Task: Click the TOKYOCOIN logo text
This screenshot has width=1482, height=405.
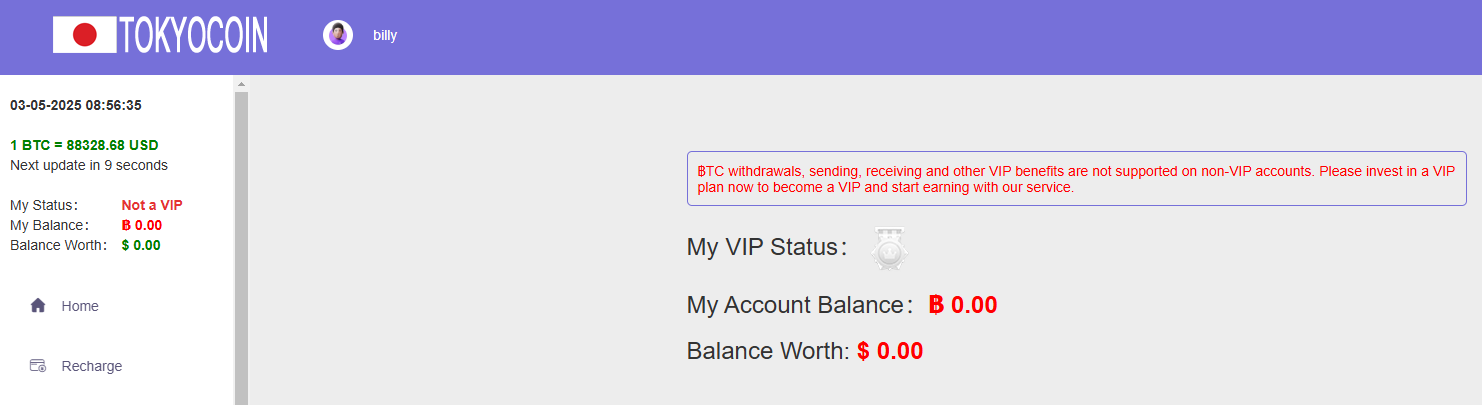Action: pyautogui.click(x=193, y=35)
